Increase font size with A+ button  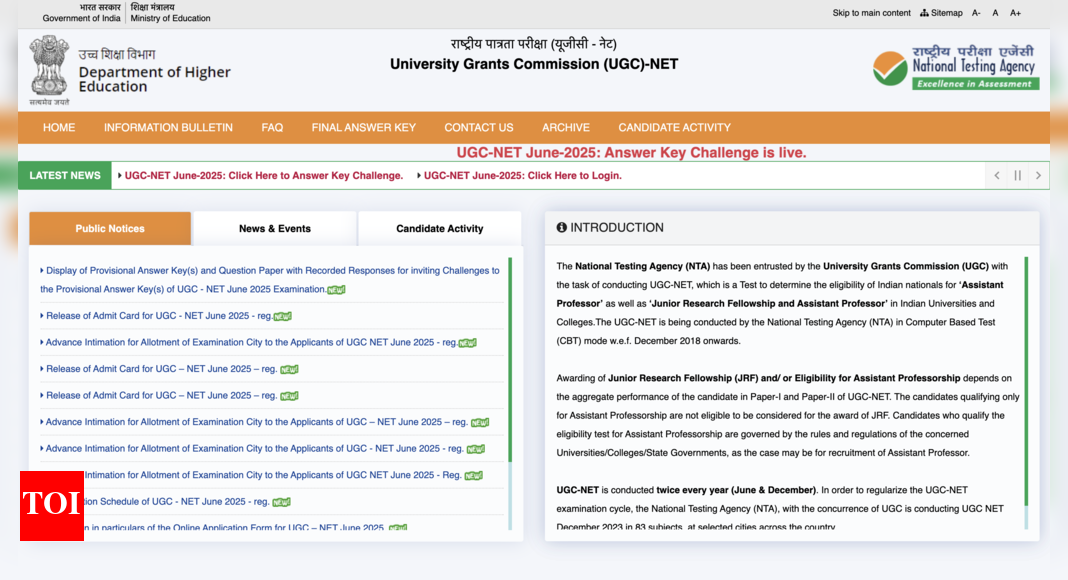click(x=1015, y=13)
